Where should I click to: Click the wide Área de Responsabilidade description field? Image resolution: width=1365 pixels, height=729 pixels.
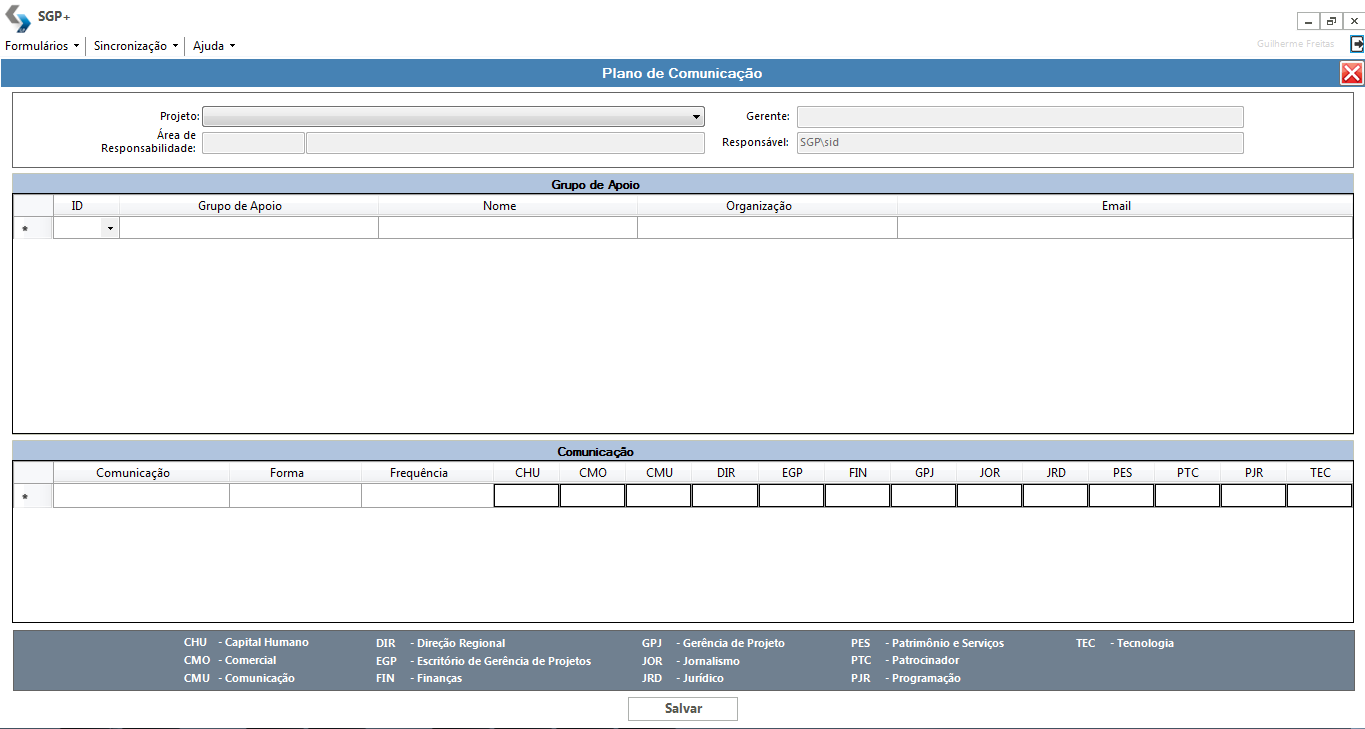pos(505,143)
